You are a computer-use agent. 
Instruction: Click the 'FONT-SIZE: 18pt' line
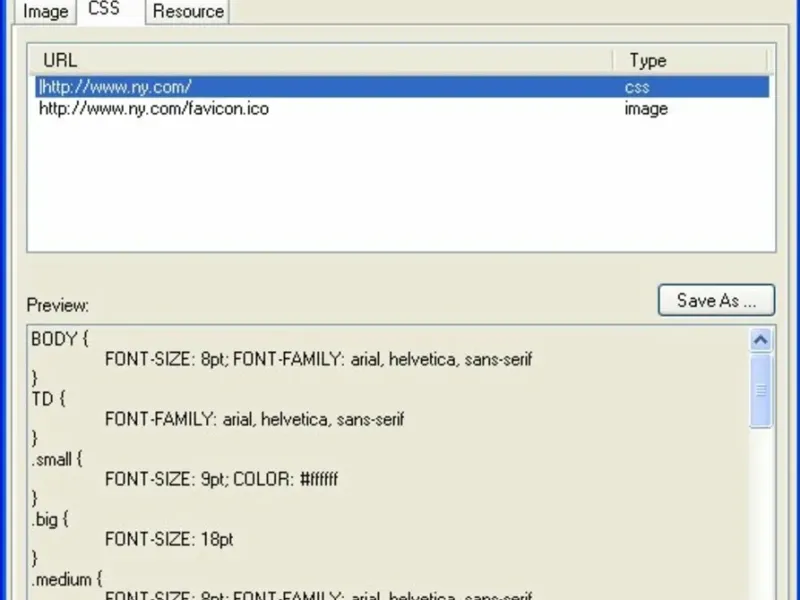tap(169, 539)
